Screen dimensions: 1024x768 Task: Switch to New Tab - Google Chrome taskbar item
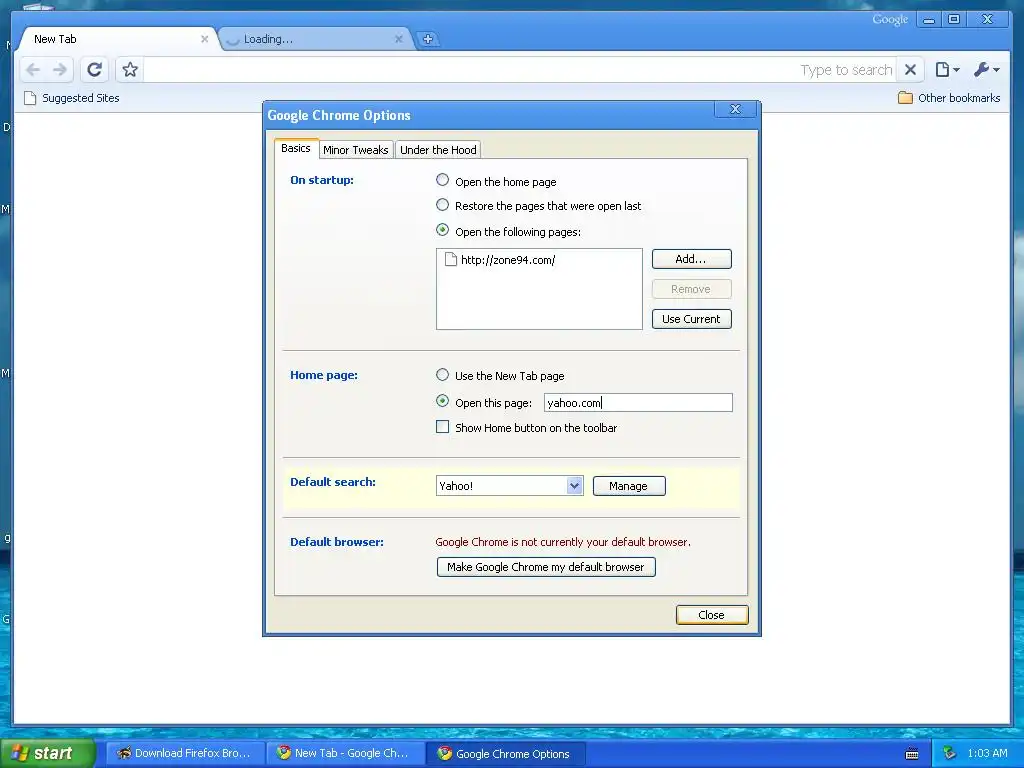click(x=345, y=753)
